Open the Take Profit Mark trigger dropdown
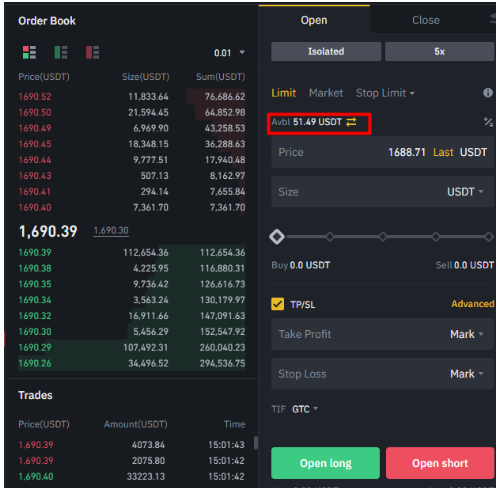Screen dimensions: 499x491 (466, 334)
